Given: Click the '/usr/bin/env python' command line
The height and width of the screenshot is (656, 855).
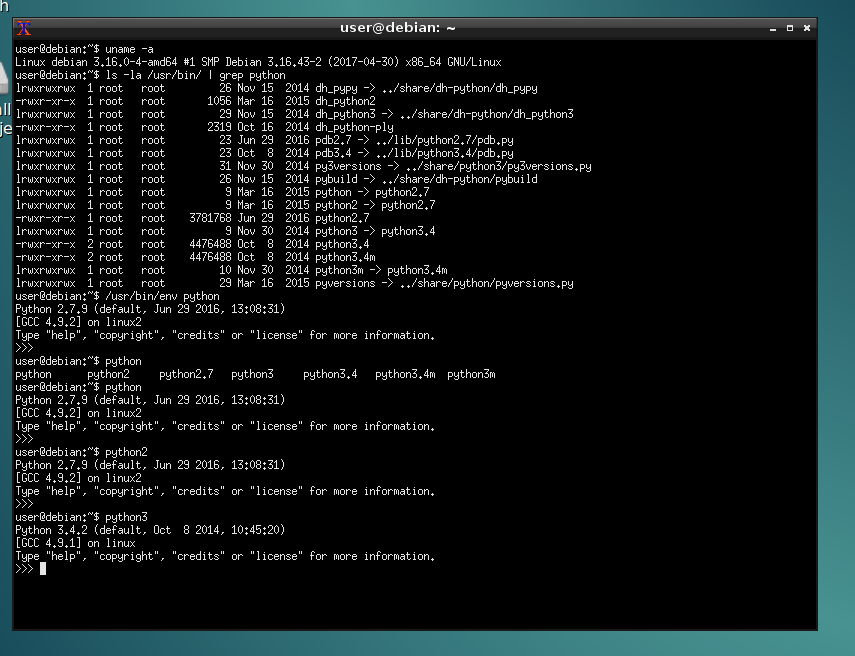Looking at the screenshot, I should coord(117,297).
